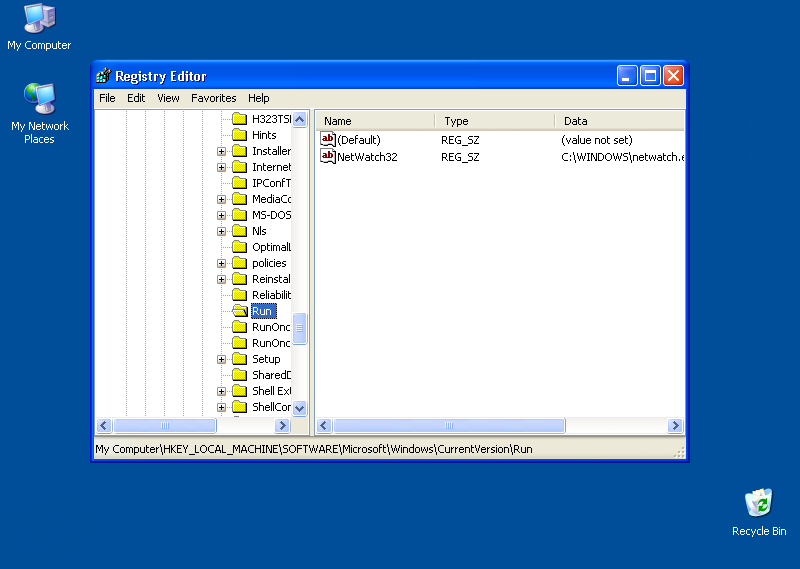
Task: Click the Installer folder icon
Action: point(239,151)
